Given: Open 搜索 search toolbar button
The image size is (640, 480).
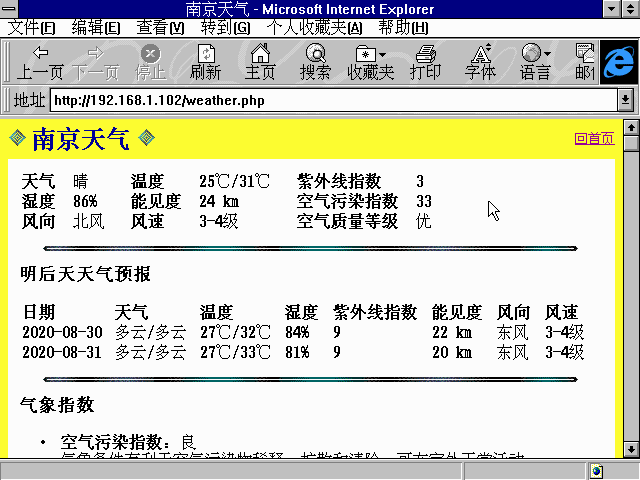Looking at the screenshot, I should pyautogui.click(x=316, y=62).
